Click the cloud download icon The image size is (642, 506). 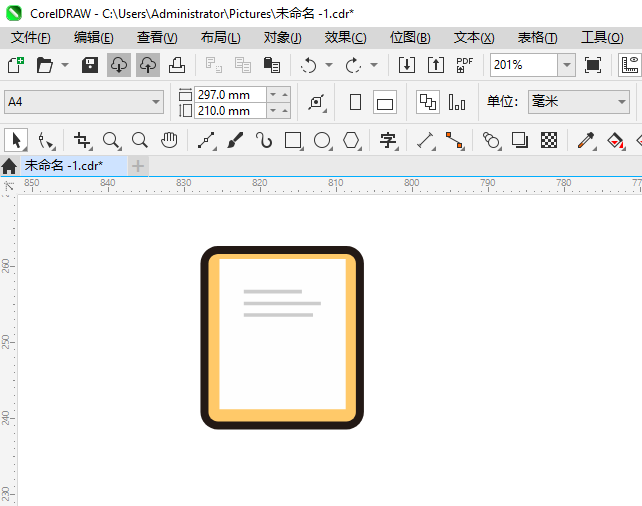(119, 65)
